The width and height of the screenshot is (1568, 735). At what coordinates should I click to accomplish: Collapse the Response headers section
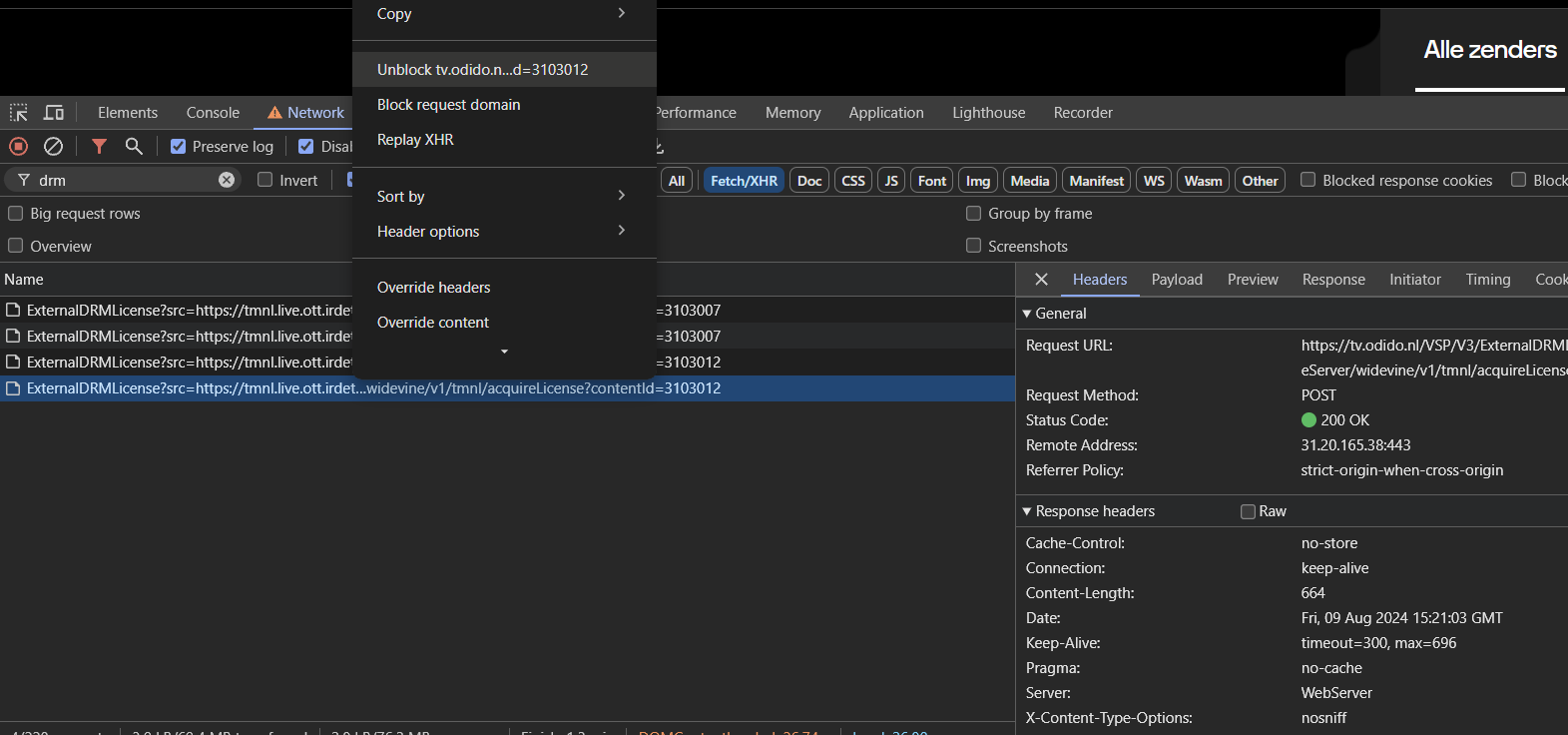click(x=1027, y=511)
